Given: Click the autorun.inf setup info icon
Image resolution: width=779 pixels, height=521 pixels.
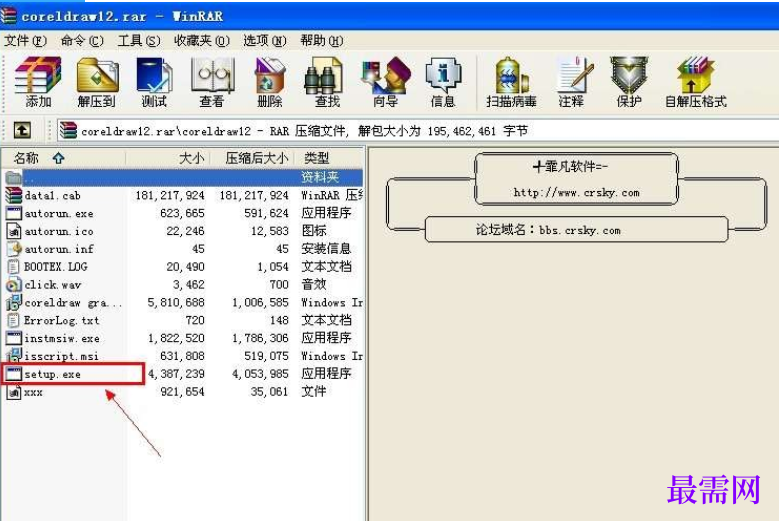Looking at the screenshot, I should [13, 249].
